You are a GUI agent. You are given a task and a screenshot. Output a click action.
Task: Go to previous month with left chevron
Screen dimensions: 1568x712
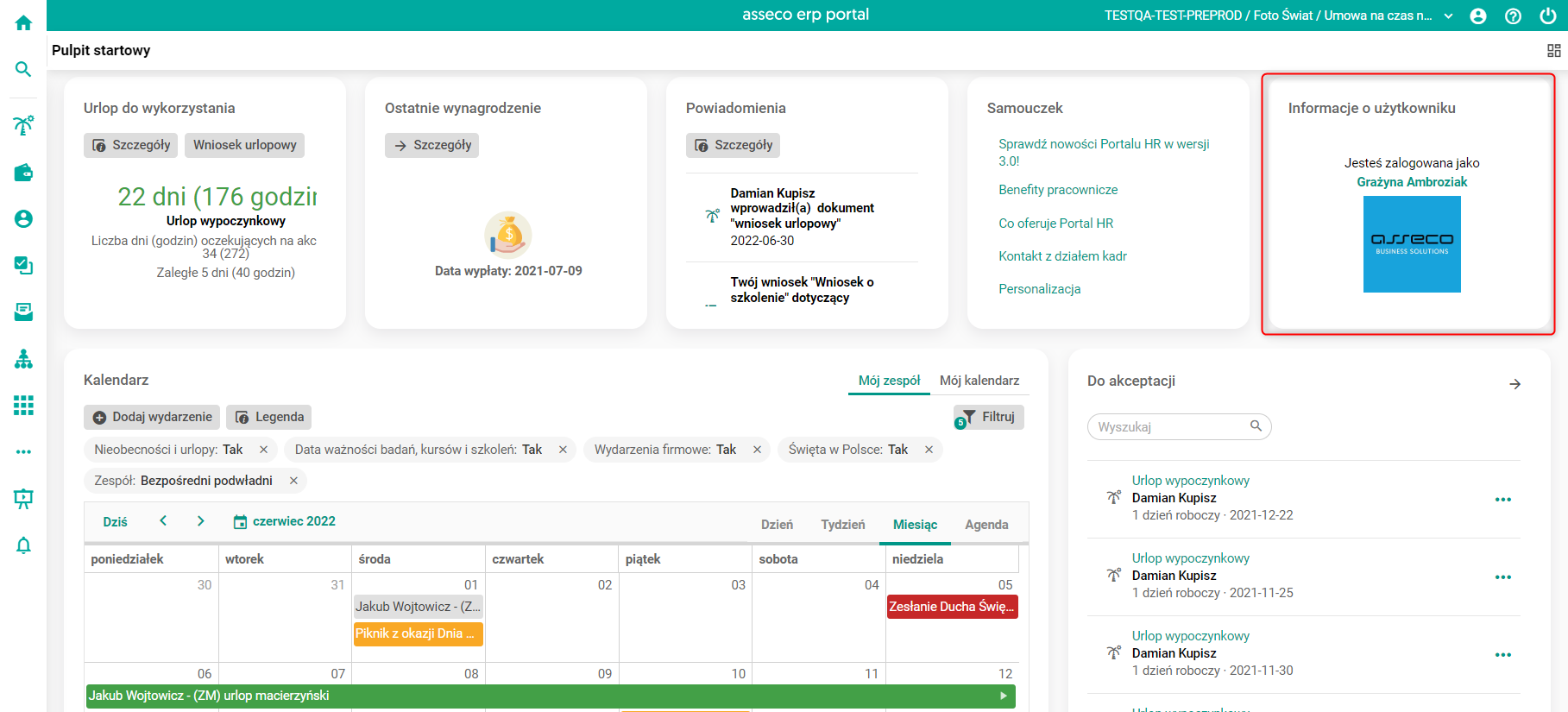163,520
